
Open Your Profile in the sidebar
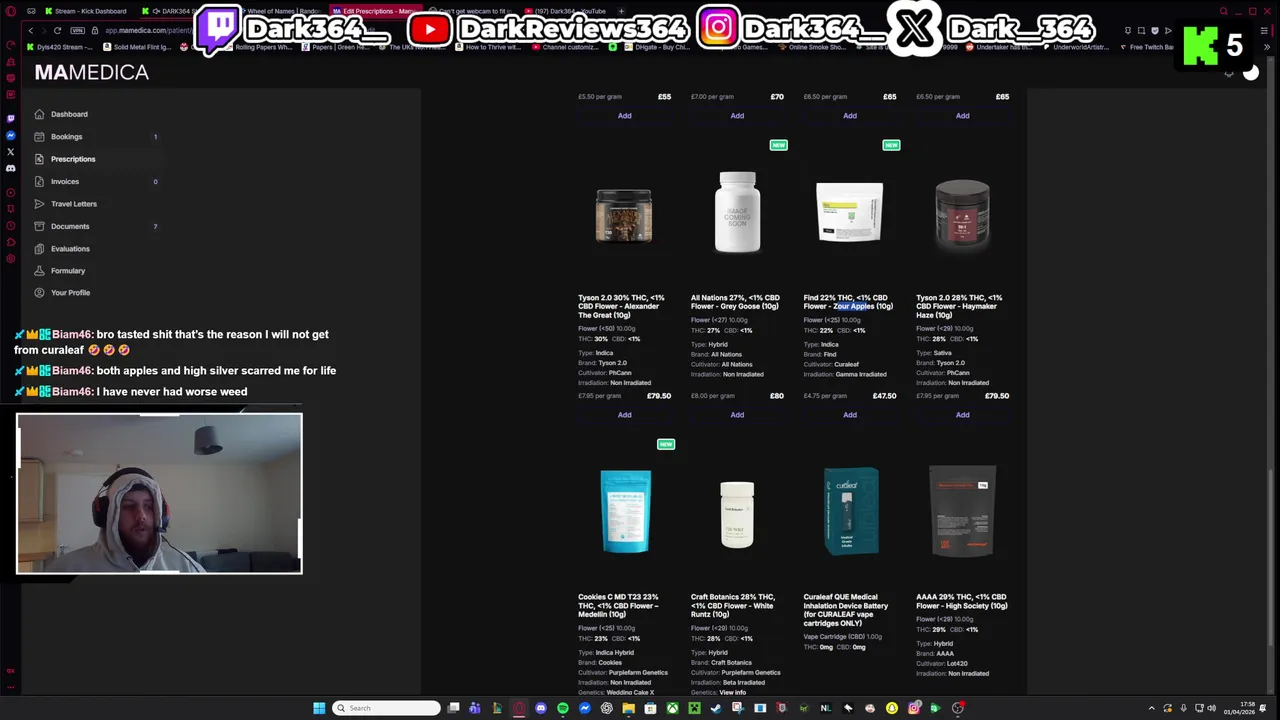70,293
